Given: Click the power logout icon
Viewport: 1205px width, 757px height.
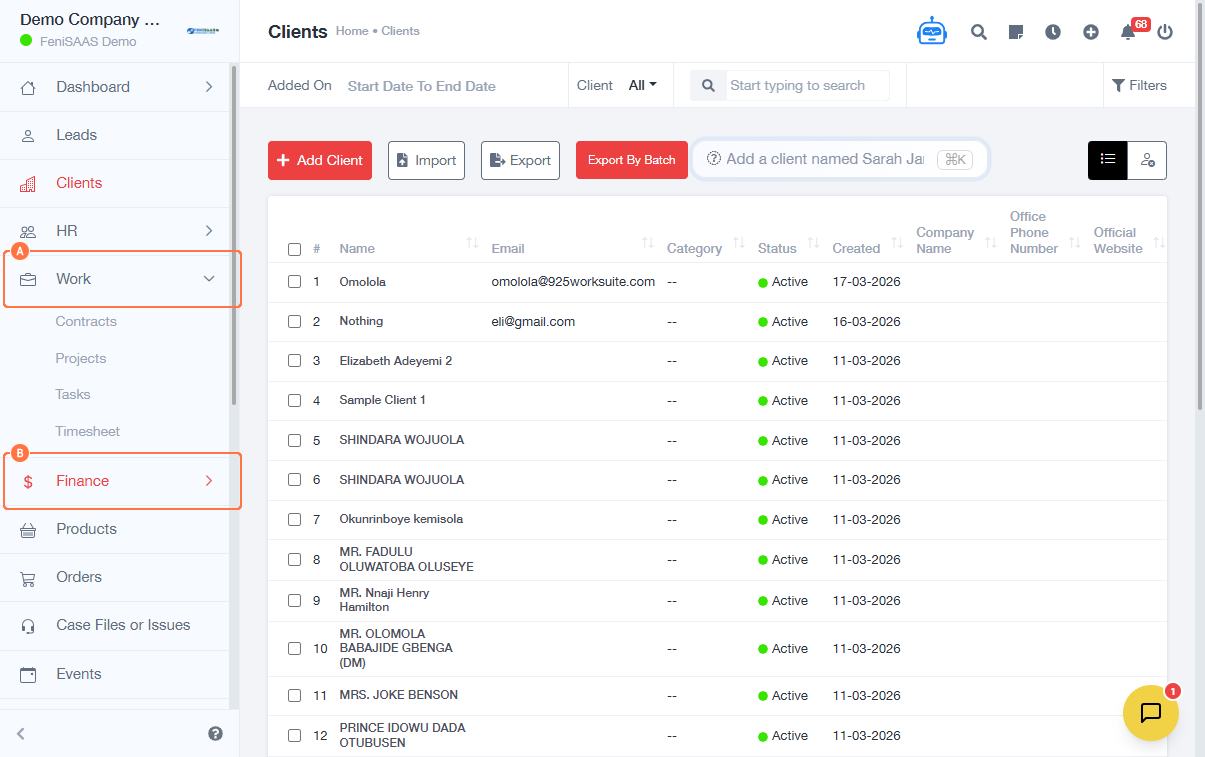Looking at the screenshot, I should point(1164,32).
